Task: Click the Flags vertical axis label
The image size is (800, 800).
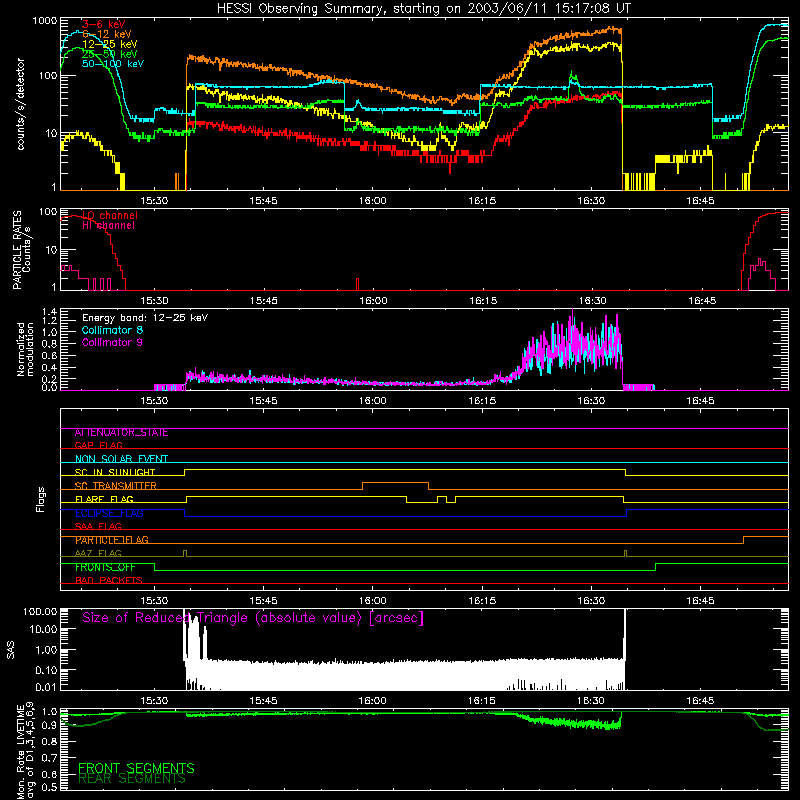Action: click(x=41, y=499)
